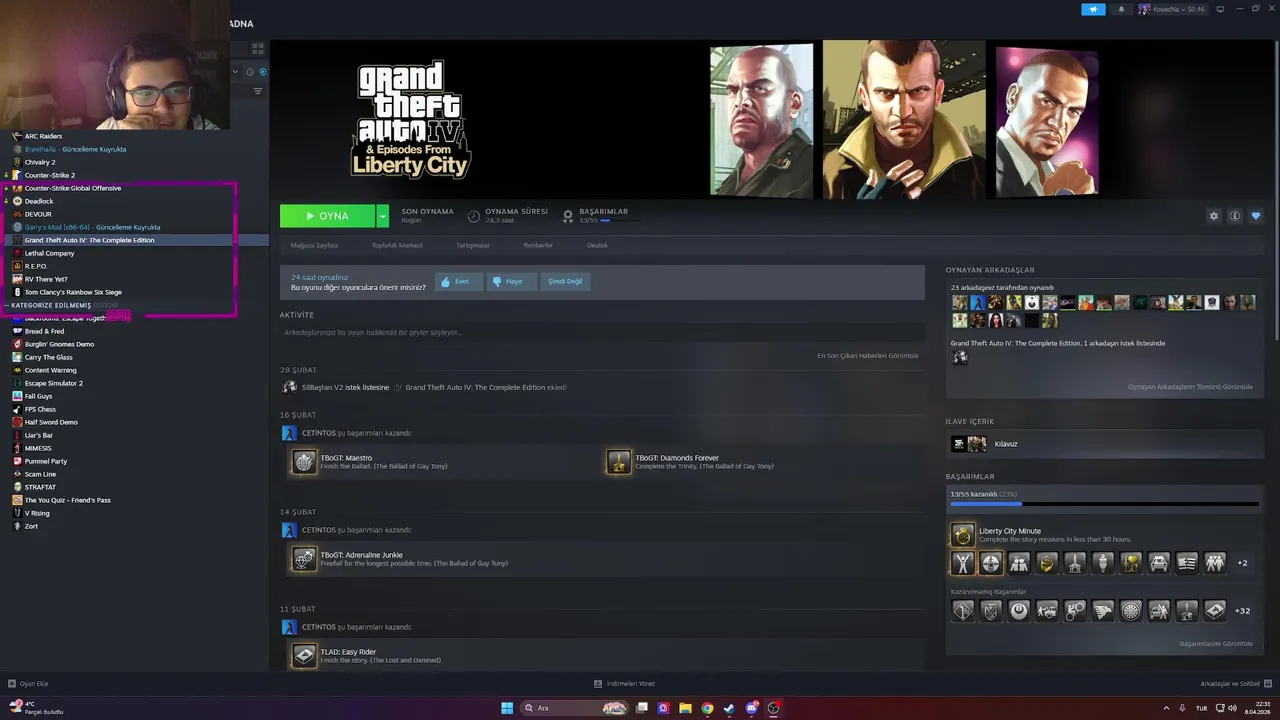
Task: Click Pummel Party game icon
Action: pos(17,461)
